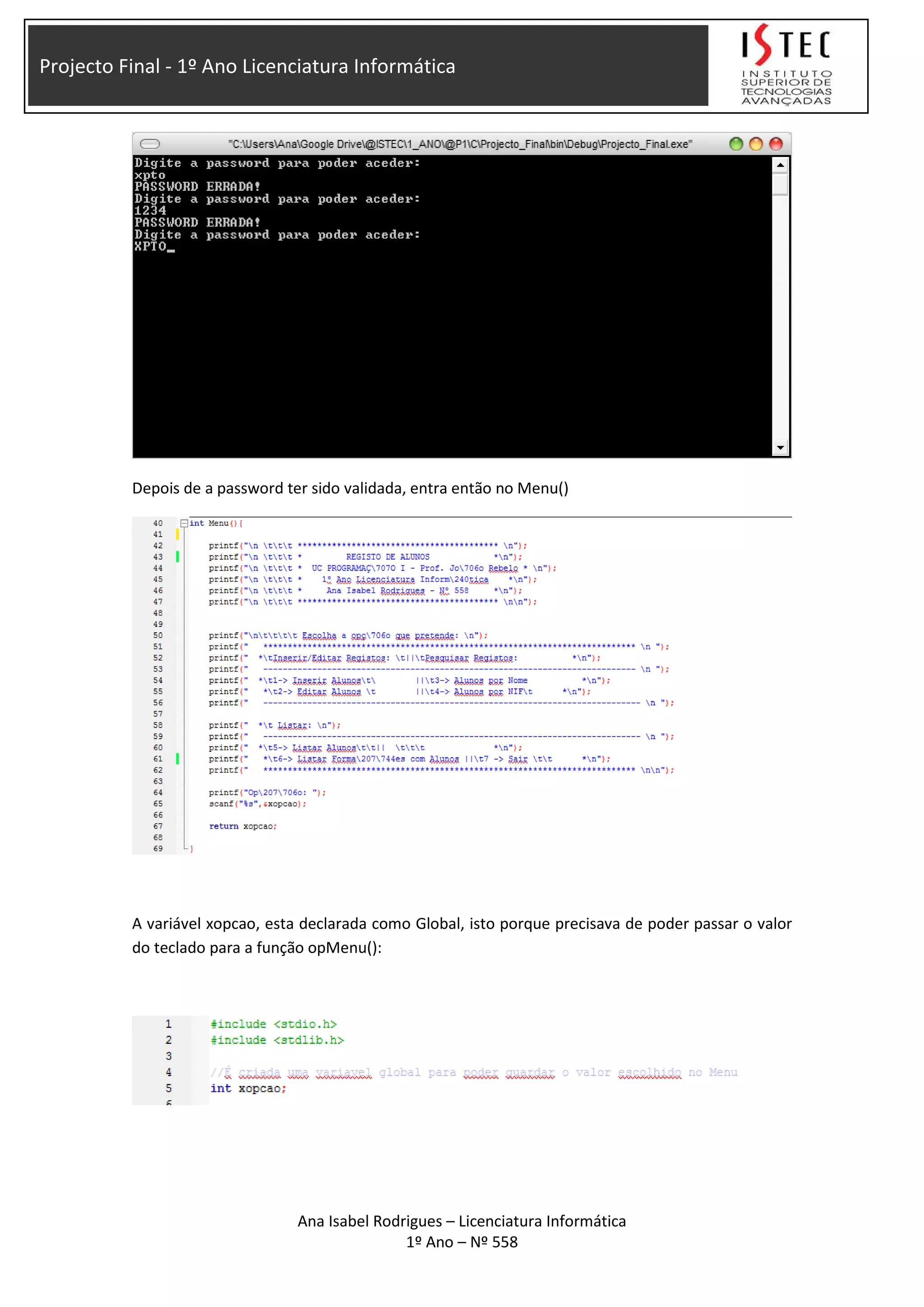Image resolution: width=924 pixels, height=1307 pixels.
Task: Click the first 'PASSWORD ERRADA!' console line
Action: [x=197, y=187]
